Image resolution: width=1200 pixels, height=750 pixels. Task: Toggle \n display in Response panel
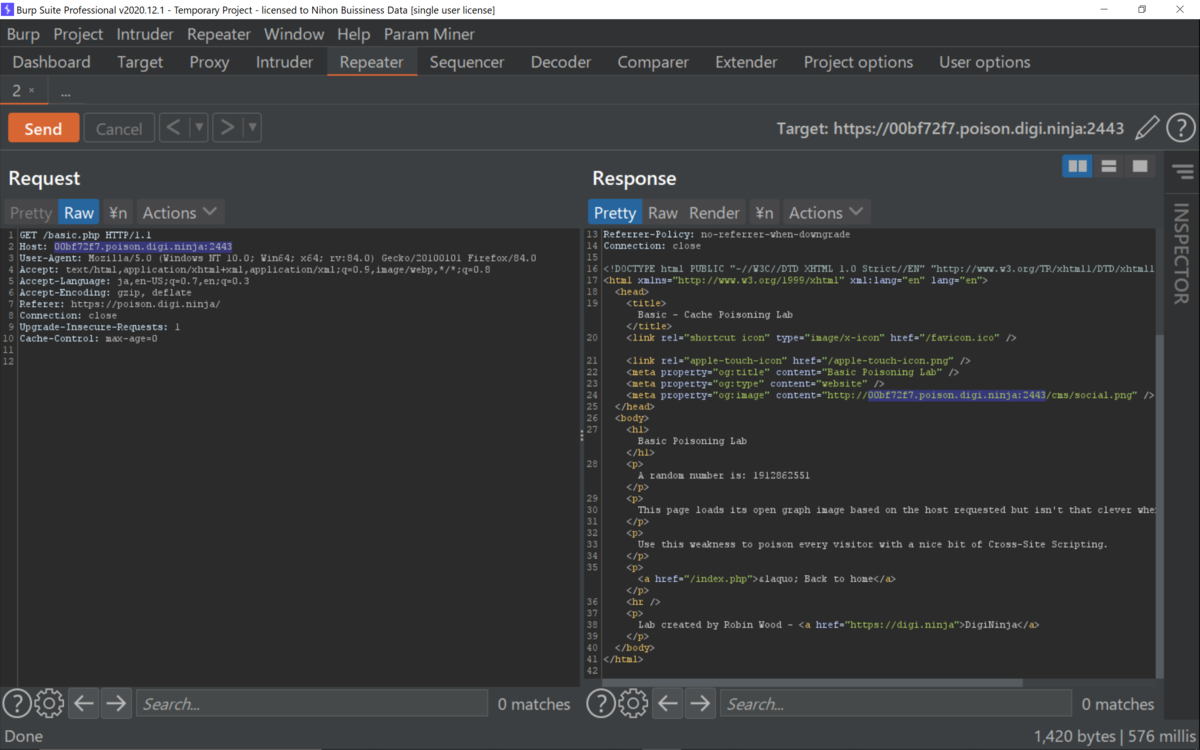pos(764,212)
